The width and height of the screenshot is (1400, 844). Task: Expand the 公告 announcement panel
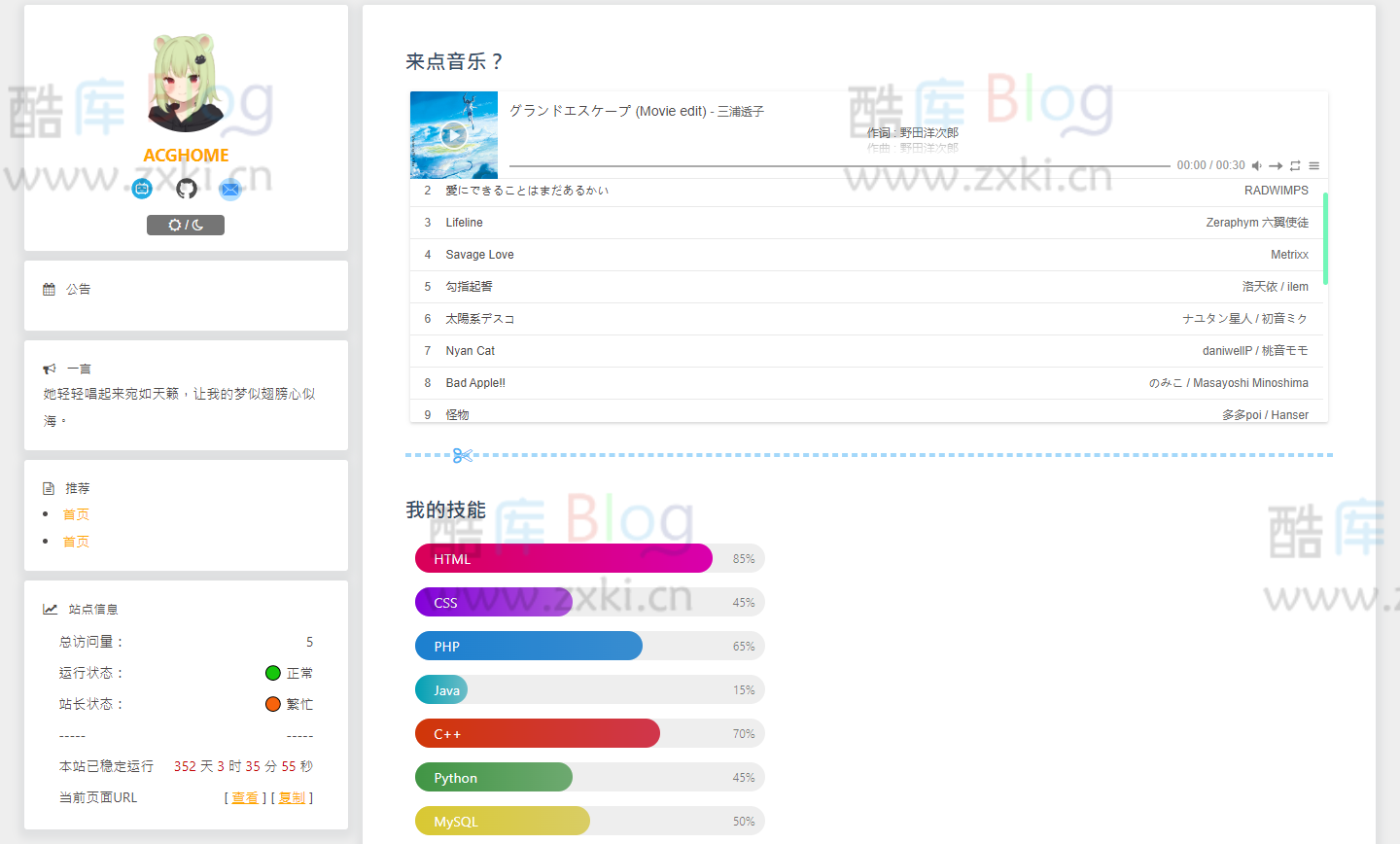pos(79,289)
